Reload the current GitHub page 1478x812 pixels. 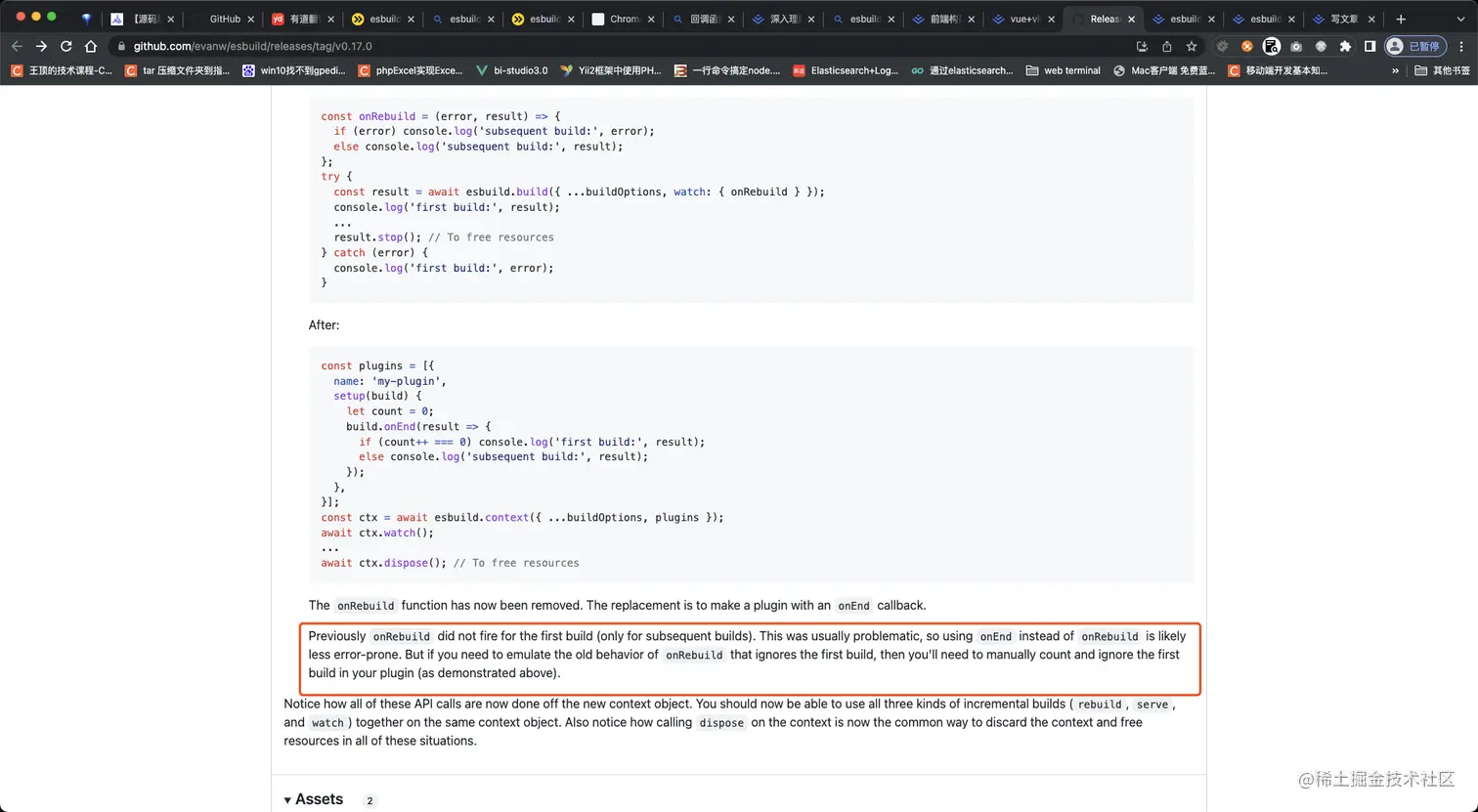coord(66,46)
